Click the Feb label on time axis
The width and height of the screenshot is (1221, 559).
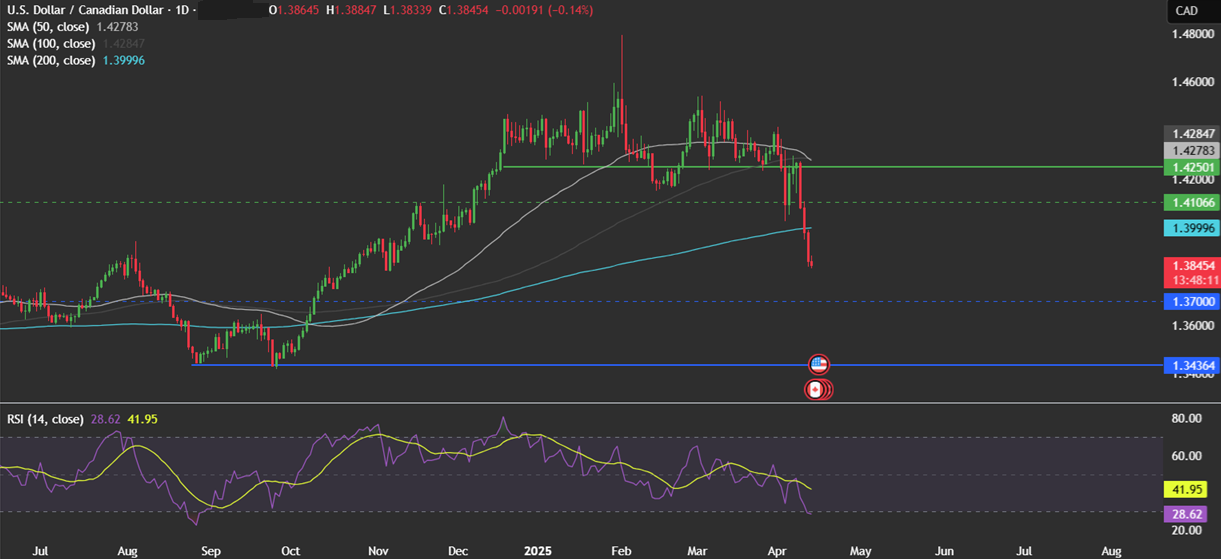(620, 550)
